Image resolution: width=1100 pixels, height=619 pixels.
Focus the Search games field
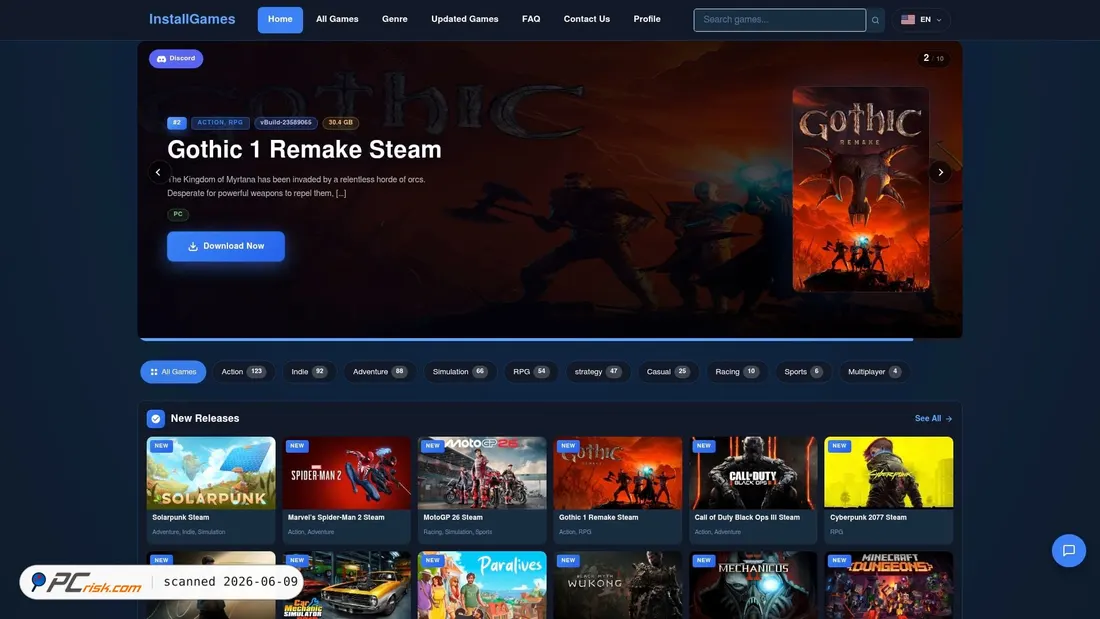(x=779, y=20)
